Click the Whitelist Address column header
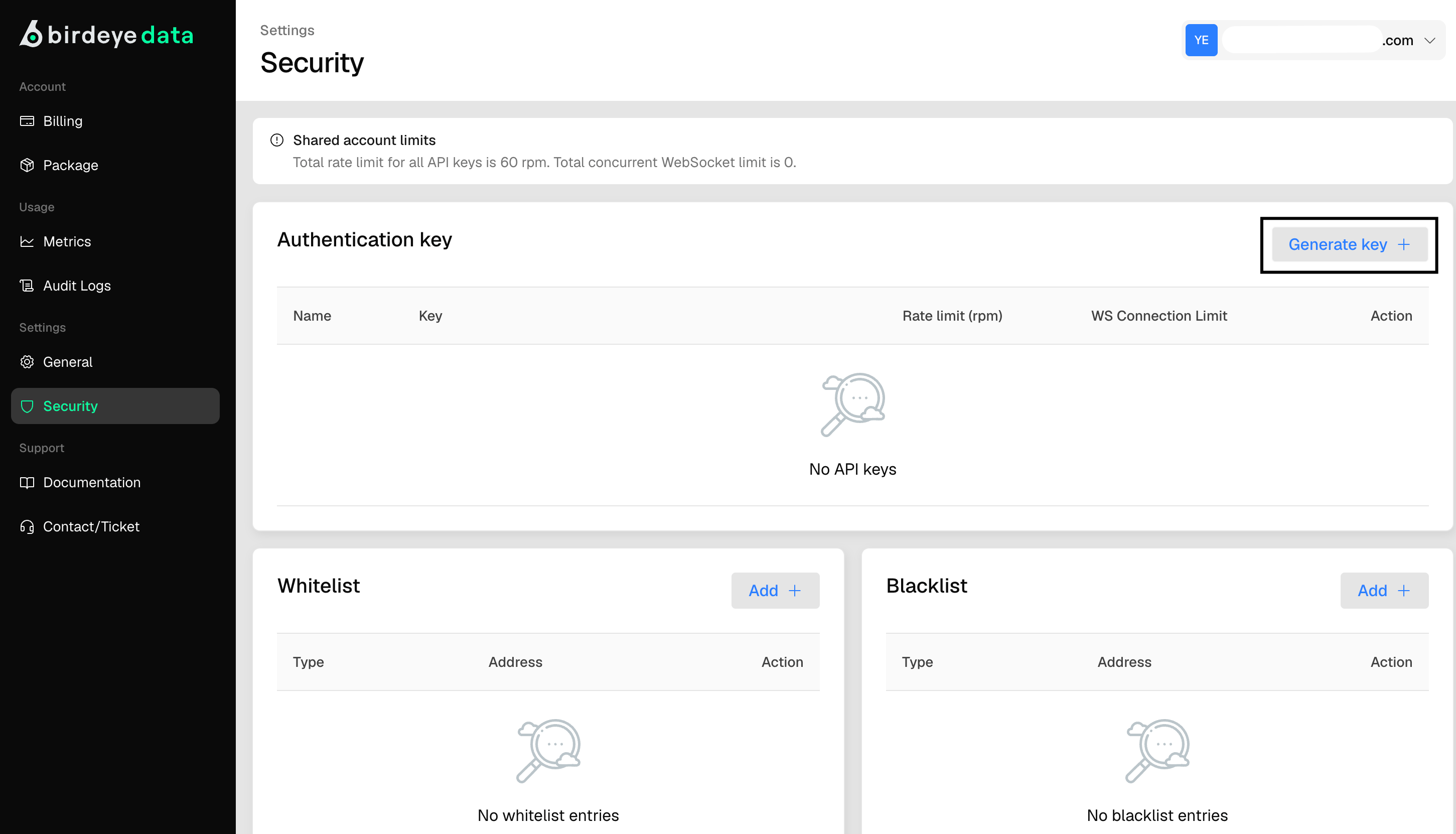1456x834 pixels. (515, 661)
